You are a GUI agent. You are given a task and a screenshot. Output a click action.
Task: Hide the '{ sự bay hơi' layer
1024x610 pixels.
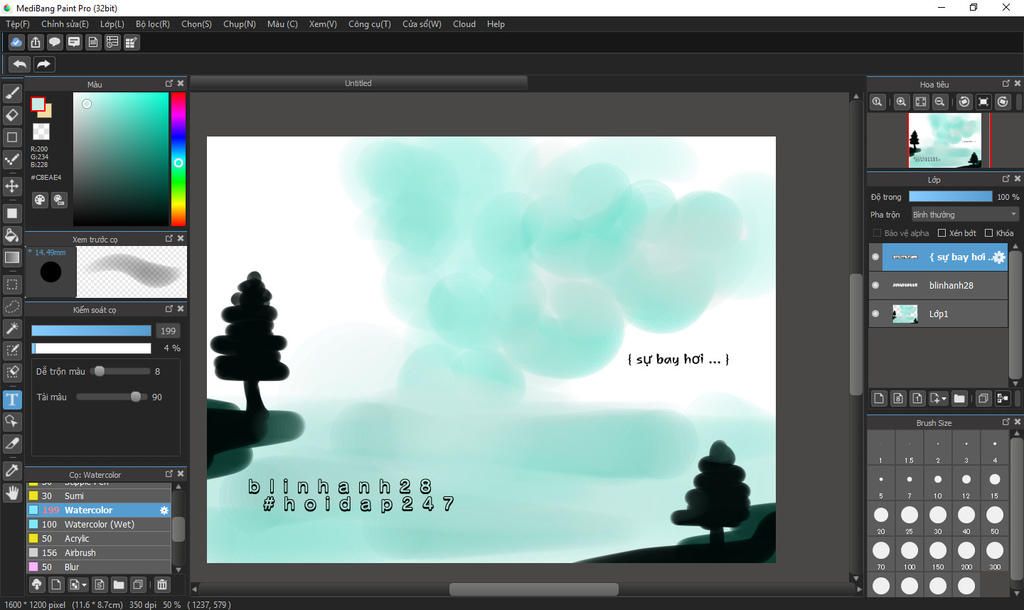[x=876, y=257]
